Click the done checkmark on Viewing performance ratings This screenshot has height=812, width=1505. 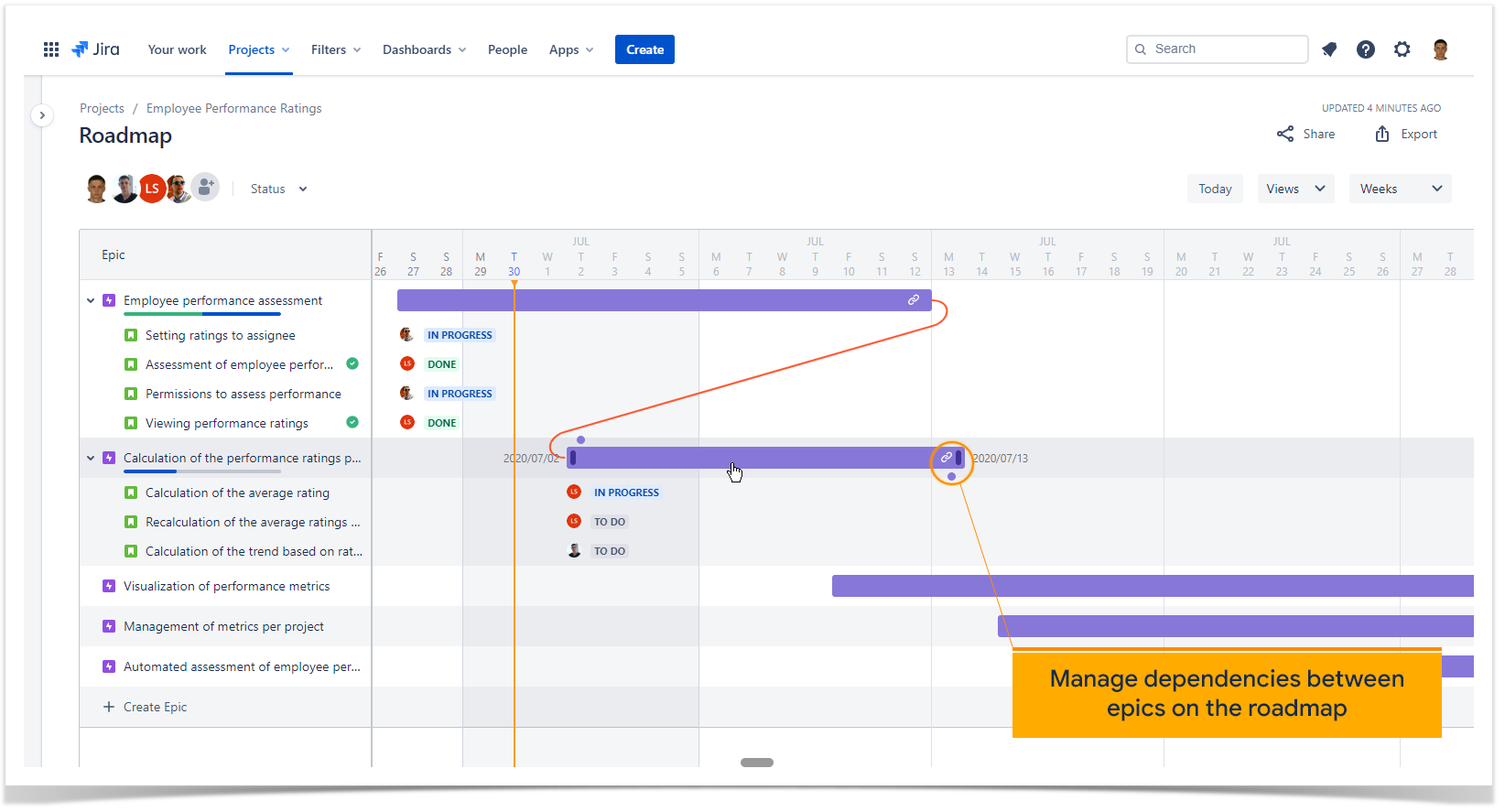352,422
